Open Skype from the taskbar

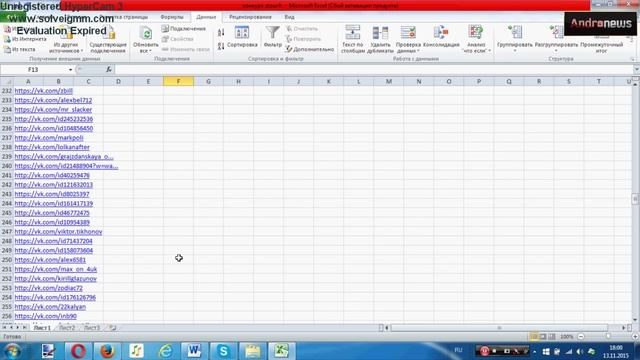pos(223,351)
